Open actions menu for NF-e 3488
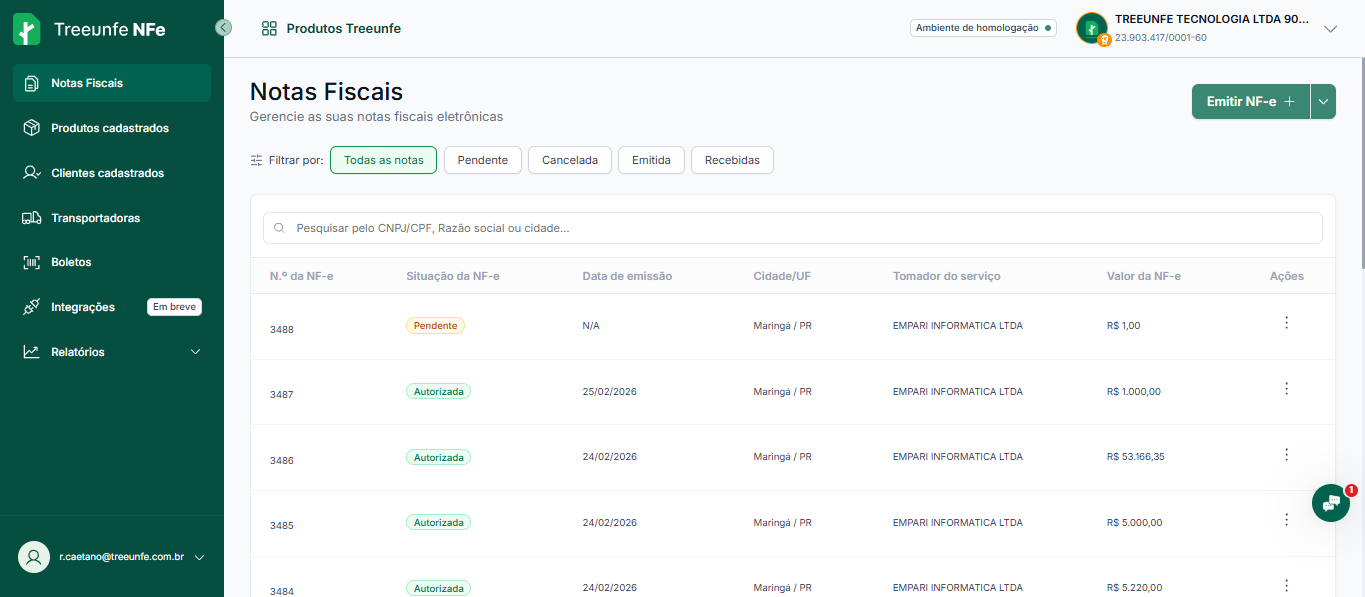Viewport: 1365px width, 597px height. click(x=1286, y=323)
